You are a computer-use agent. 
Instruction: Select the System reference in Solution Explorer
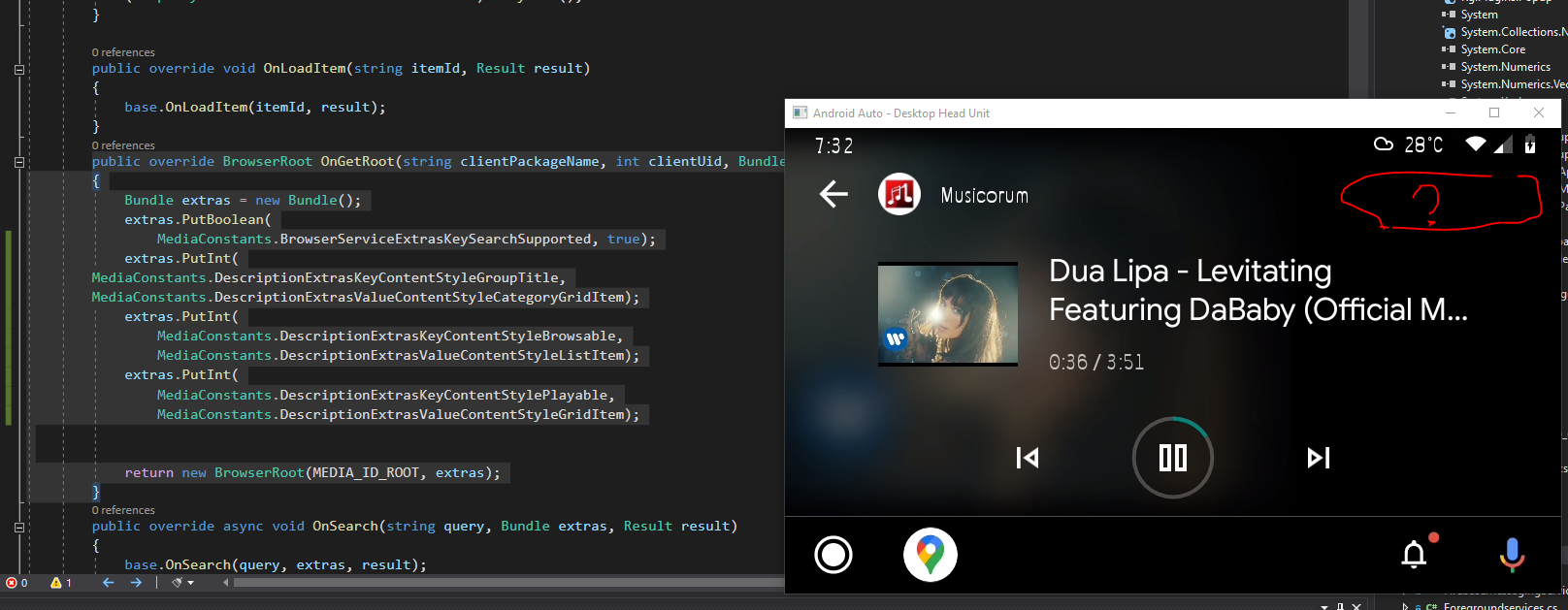tap(1479, 15)
